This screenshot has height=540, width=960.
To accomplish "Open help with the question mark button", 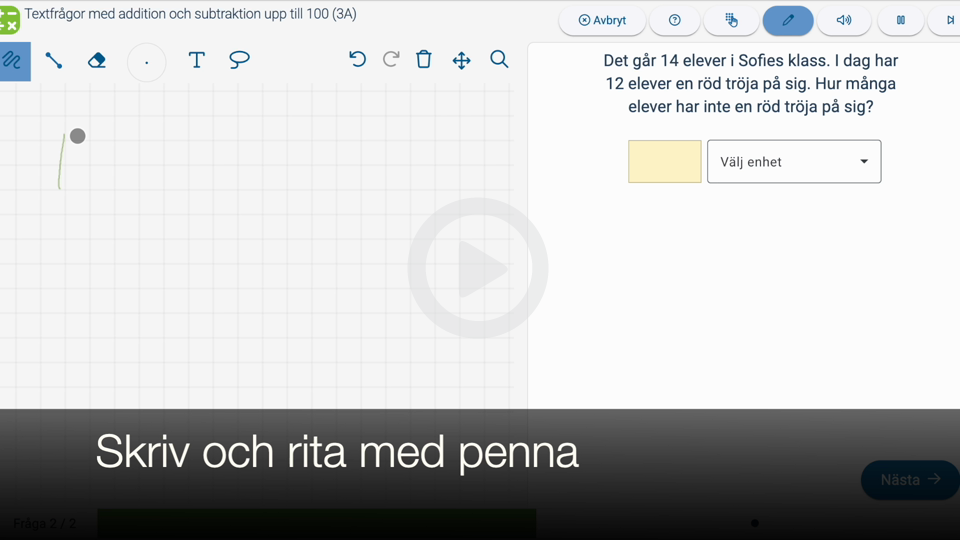I will point(675,20).
